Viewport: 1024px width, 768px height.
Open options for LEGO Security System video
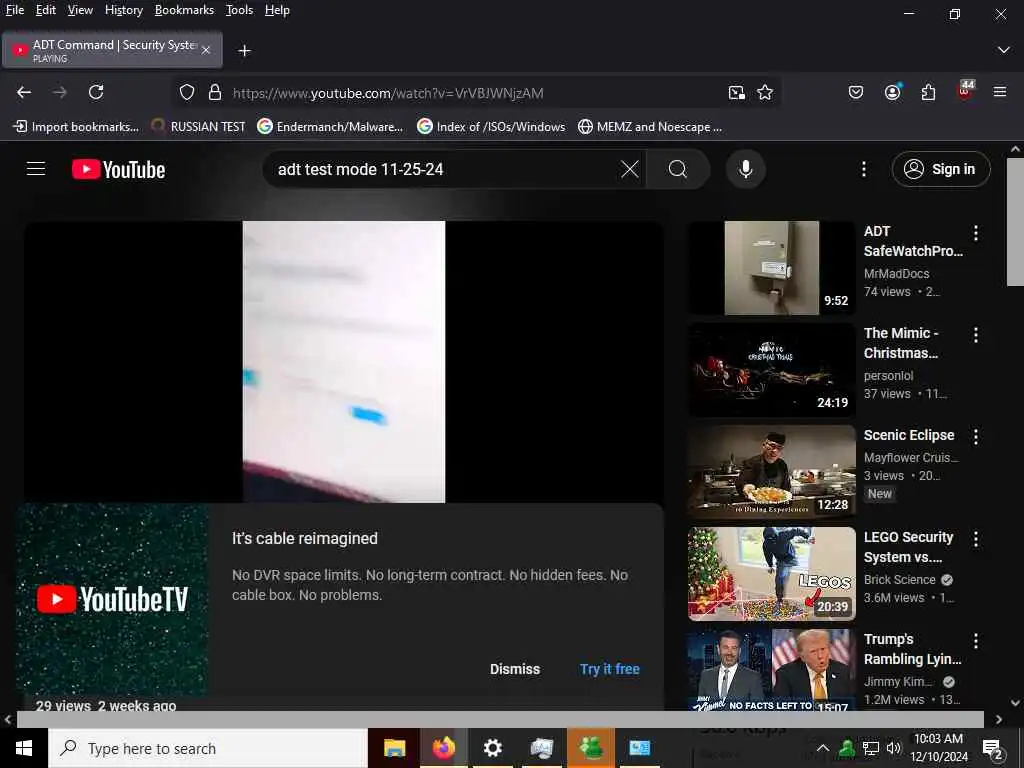976,539
